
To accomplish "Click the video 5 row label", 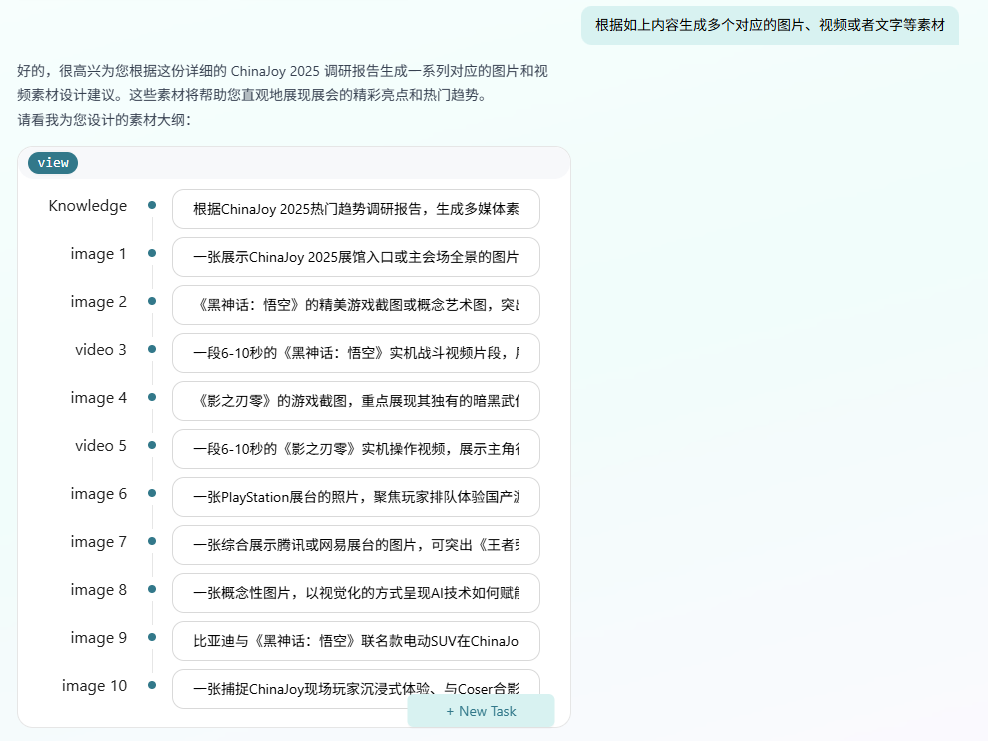I will [101, 445].
